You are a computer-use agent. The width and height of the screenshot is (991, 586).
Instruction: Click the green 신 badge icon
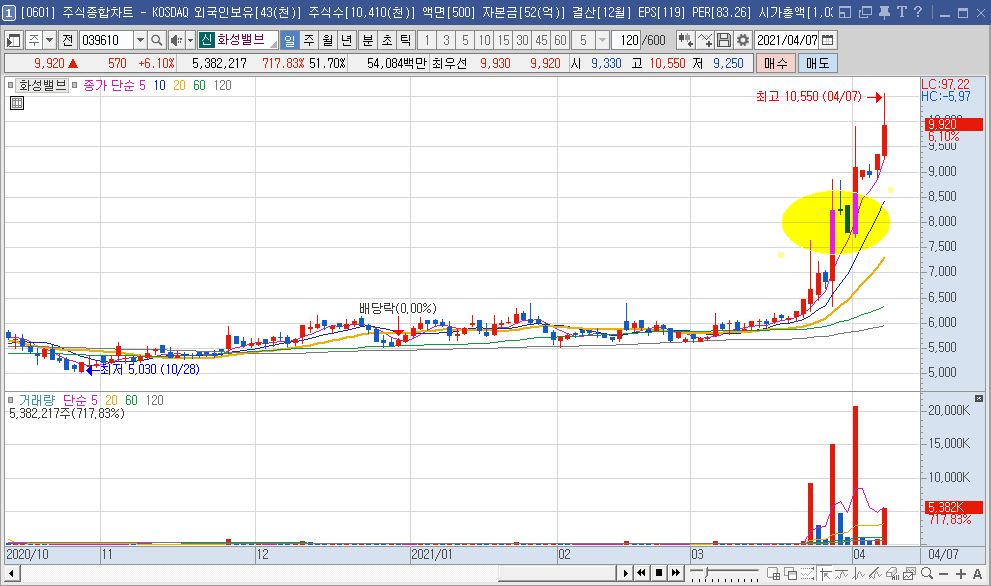[x=206, y=40]
